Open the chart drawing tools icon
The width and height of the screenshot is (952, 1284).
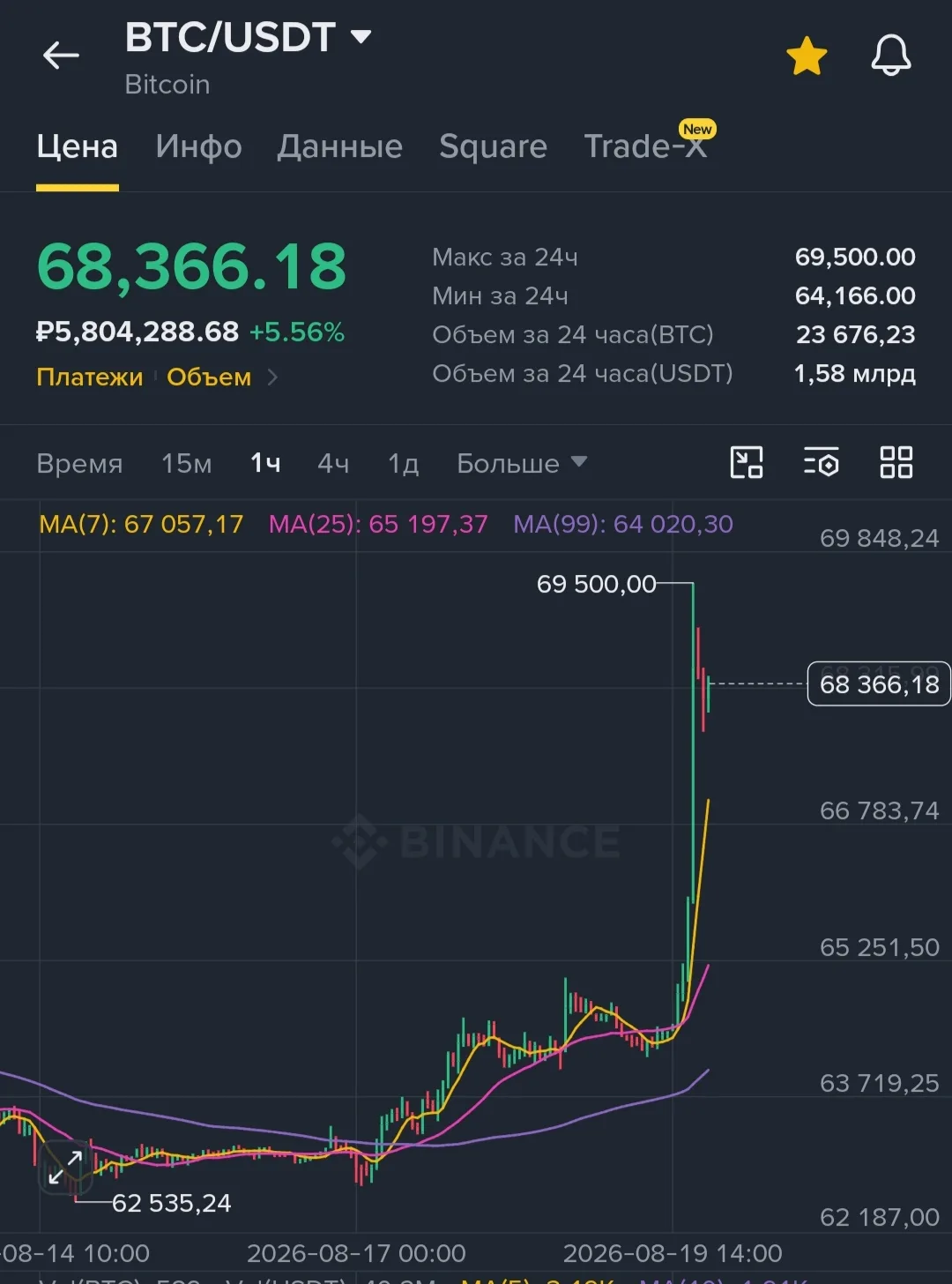(x=747, y=462)
